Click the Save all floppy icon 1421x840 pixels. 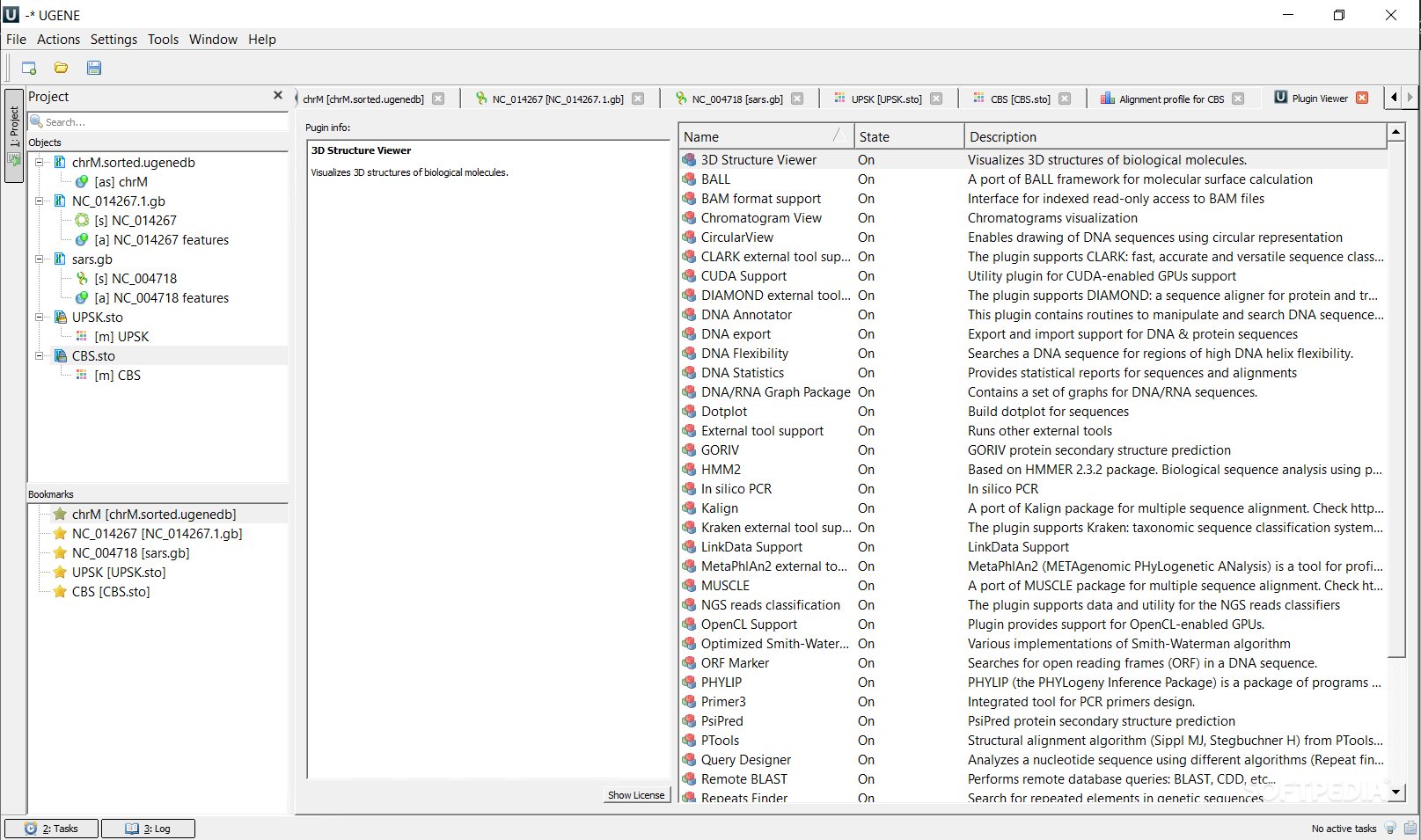coord(94,68)
